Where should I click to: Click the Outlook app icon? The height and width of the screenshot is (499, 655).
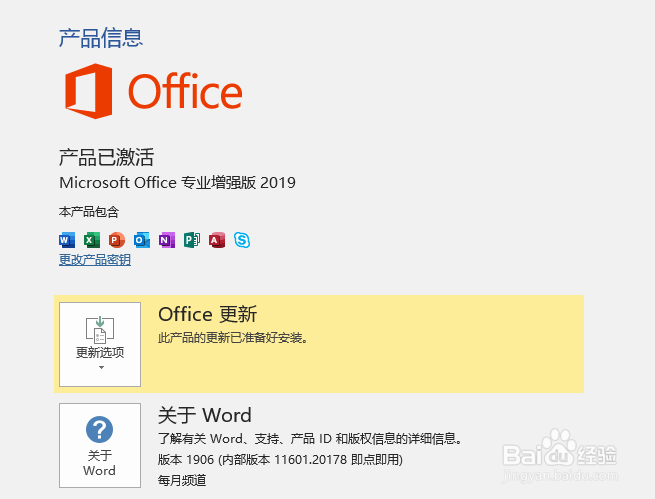(142, 240)
